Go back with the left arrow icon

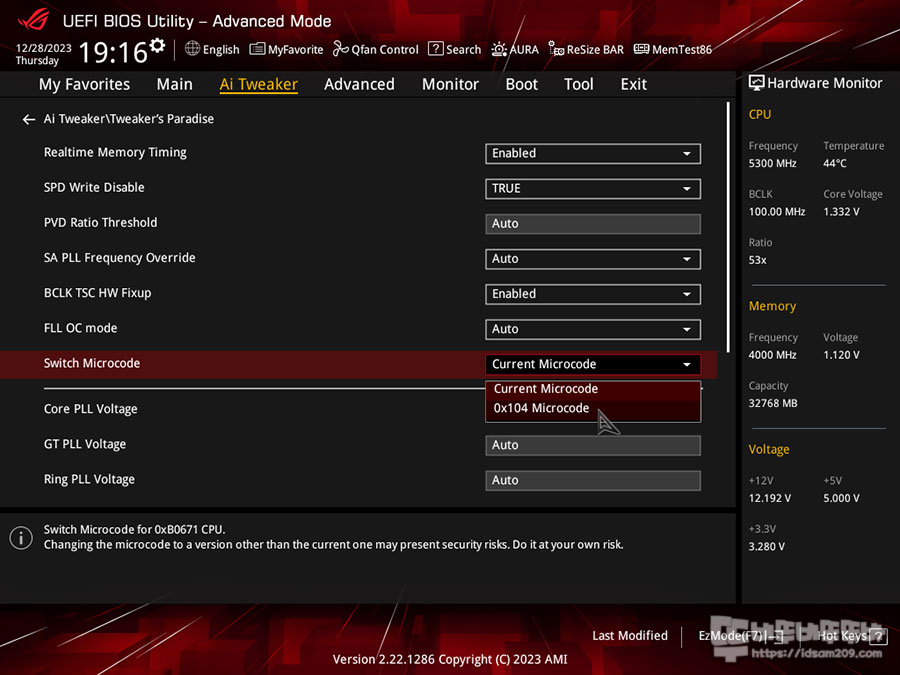pyautogui.click(x=28, y=119)
